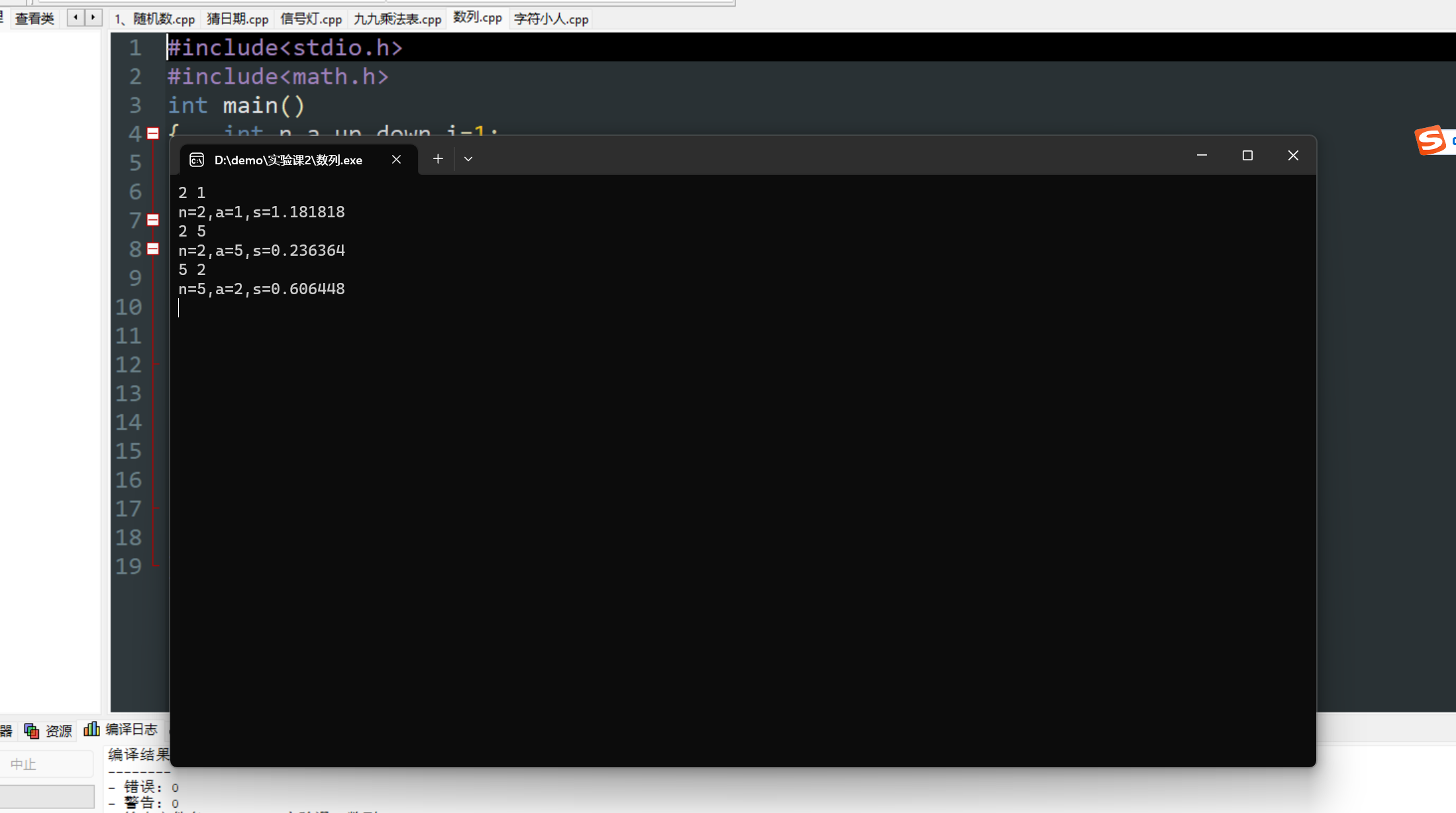
Task: Collapse code fold marker at line 7
Action: click(x=153, y=220)
